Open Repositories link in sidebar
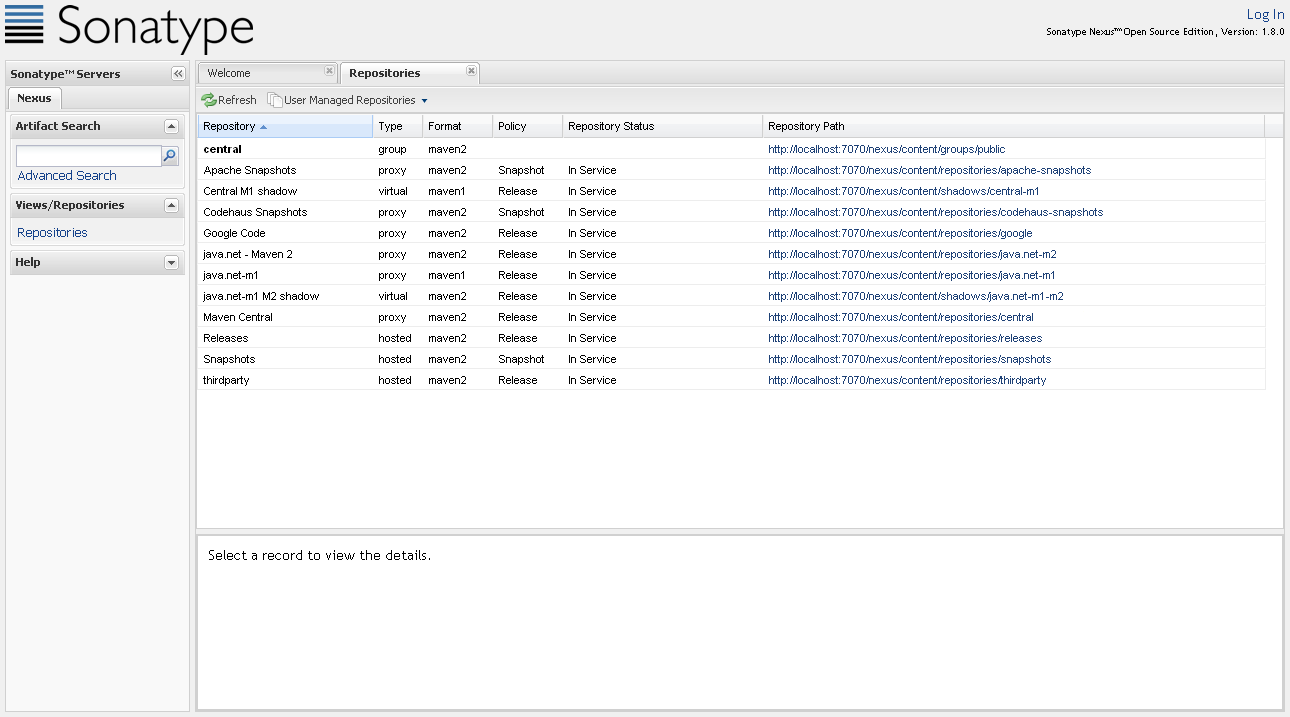Image resolution: width=1290 pixels, height=717 pixels. pos(52,233)
